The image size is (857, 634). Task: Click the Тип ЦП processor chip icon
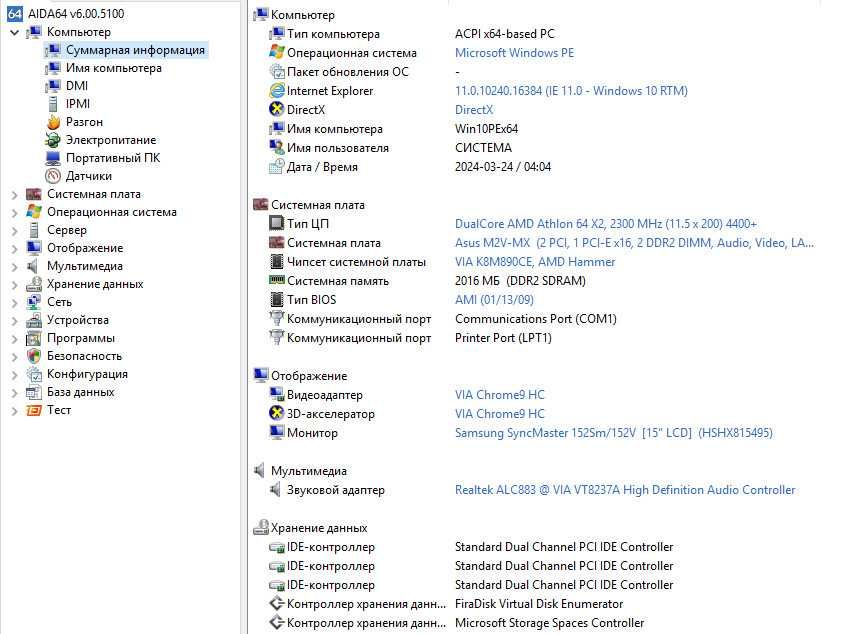pos(277,223)
